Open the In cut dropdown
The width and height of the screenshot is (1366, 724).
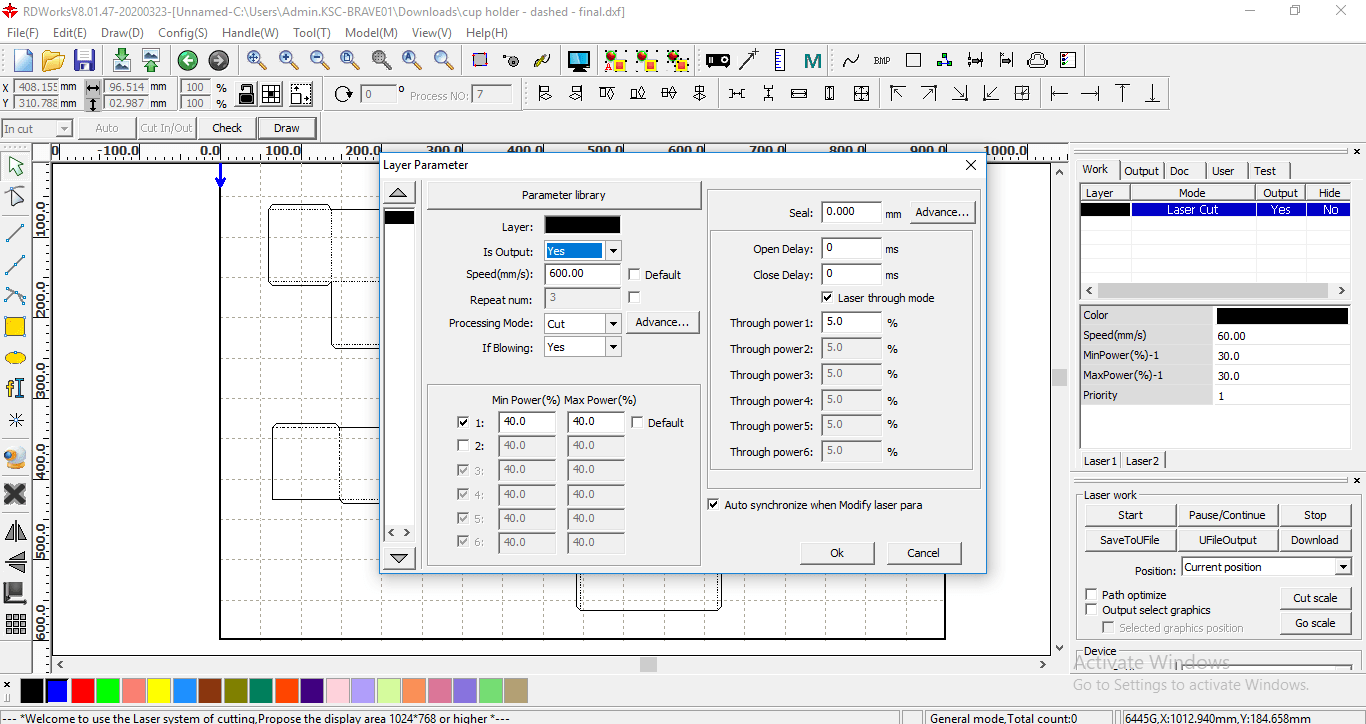(64, 129)
